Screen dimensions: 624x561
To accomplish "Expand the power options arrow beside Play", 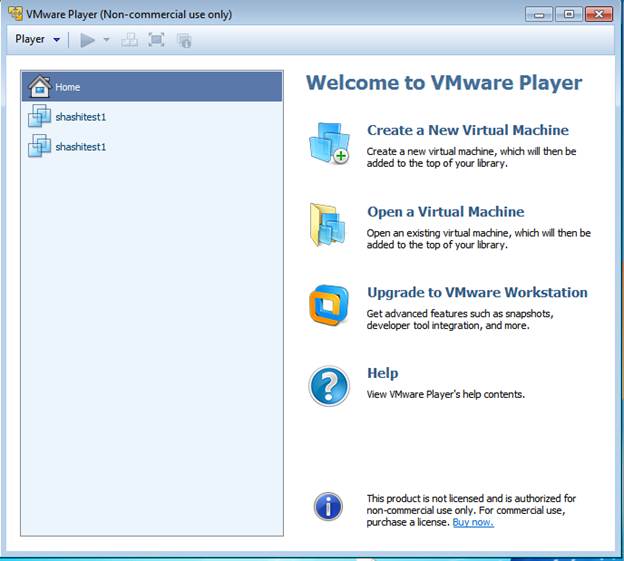I will [106, 39].
